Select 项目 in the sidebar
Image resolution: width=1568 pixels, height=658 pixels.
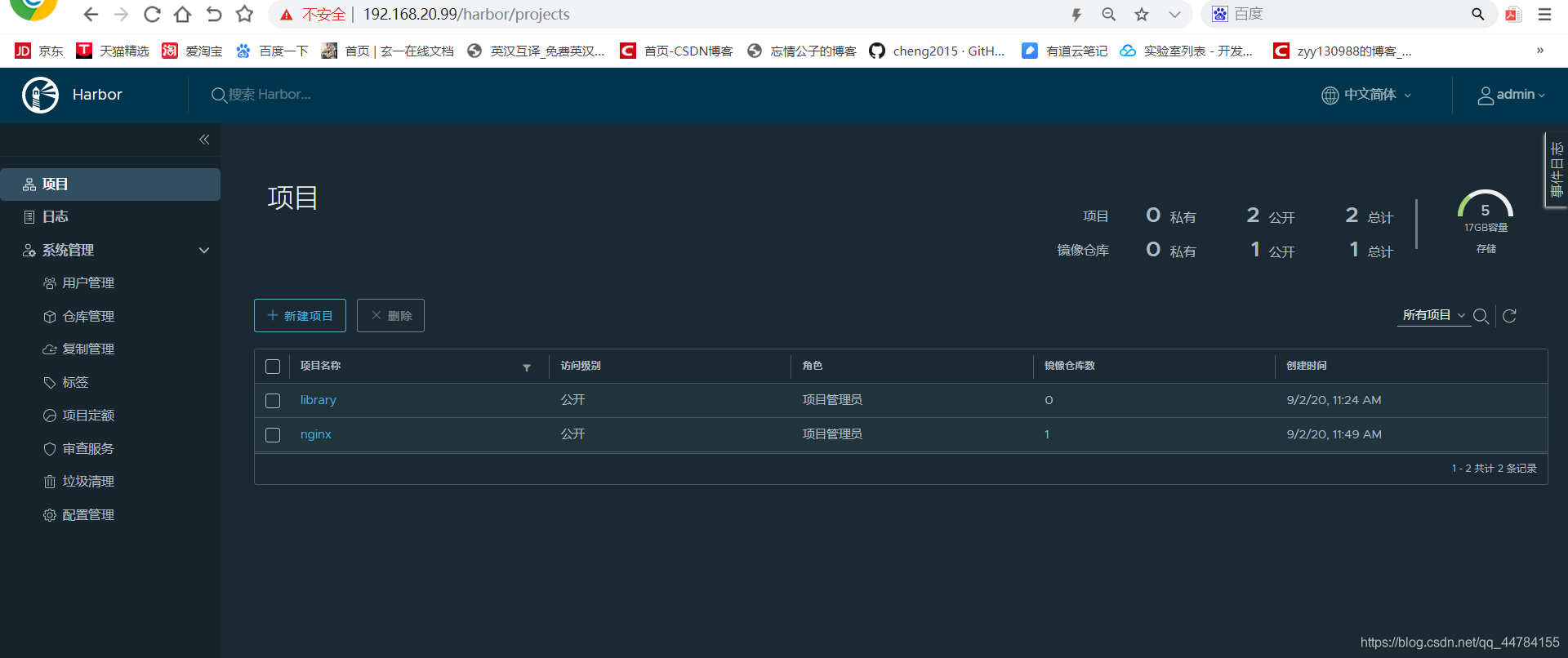click(110, 185)
